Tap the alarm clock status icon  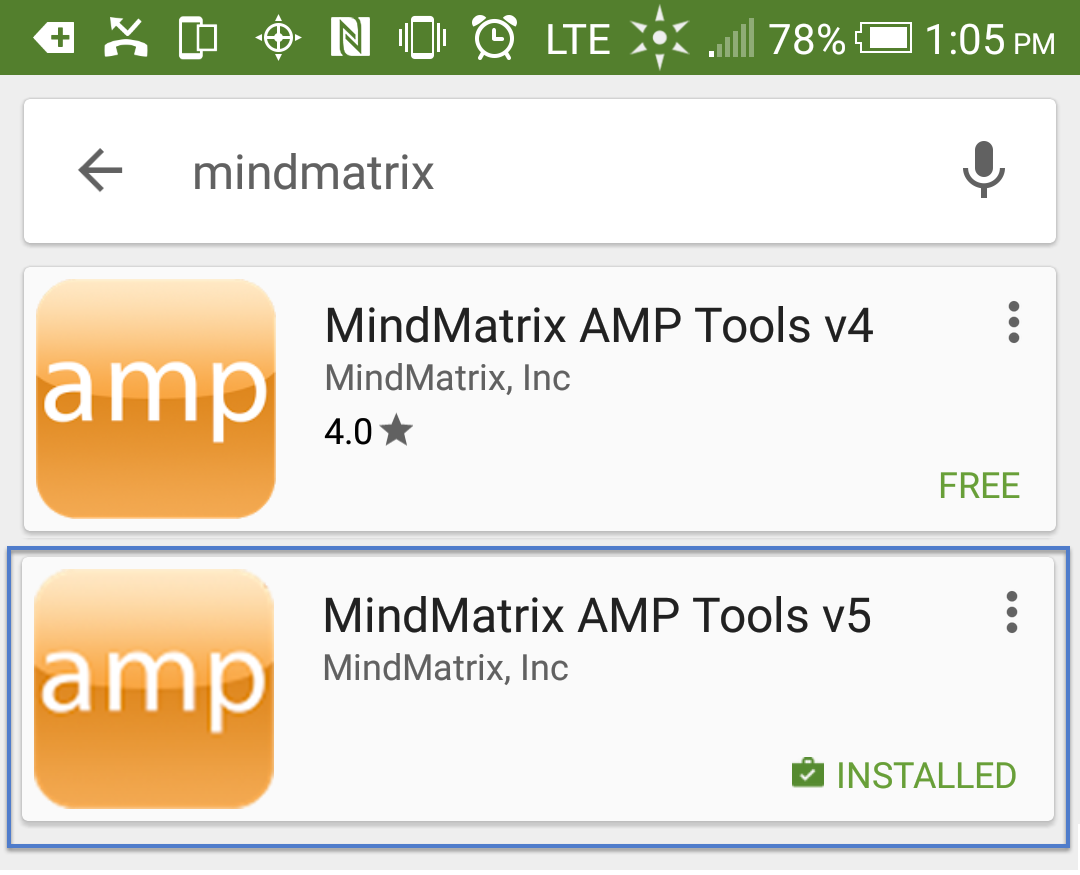tap(495, 39)
